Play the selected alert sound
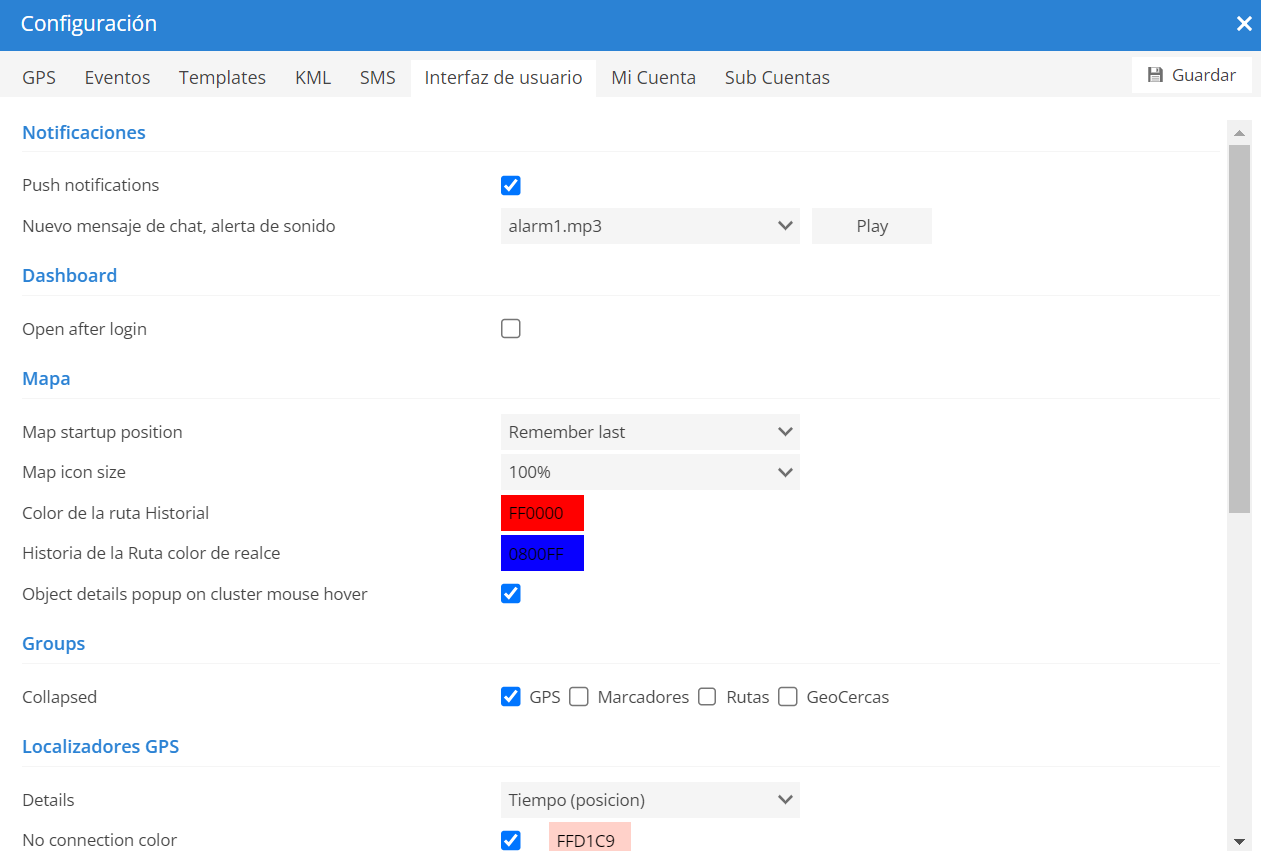Image resolution: width=1261 pixels, height=851 pixels. coord(872,226)
